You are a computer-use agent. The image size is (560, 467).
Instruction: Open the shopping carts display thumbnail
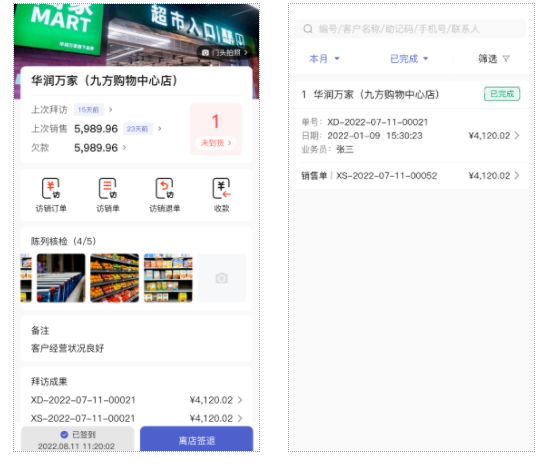tap(61, 278)
